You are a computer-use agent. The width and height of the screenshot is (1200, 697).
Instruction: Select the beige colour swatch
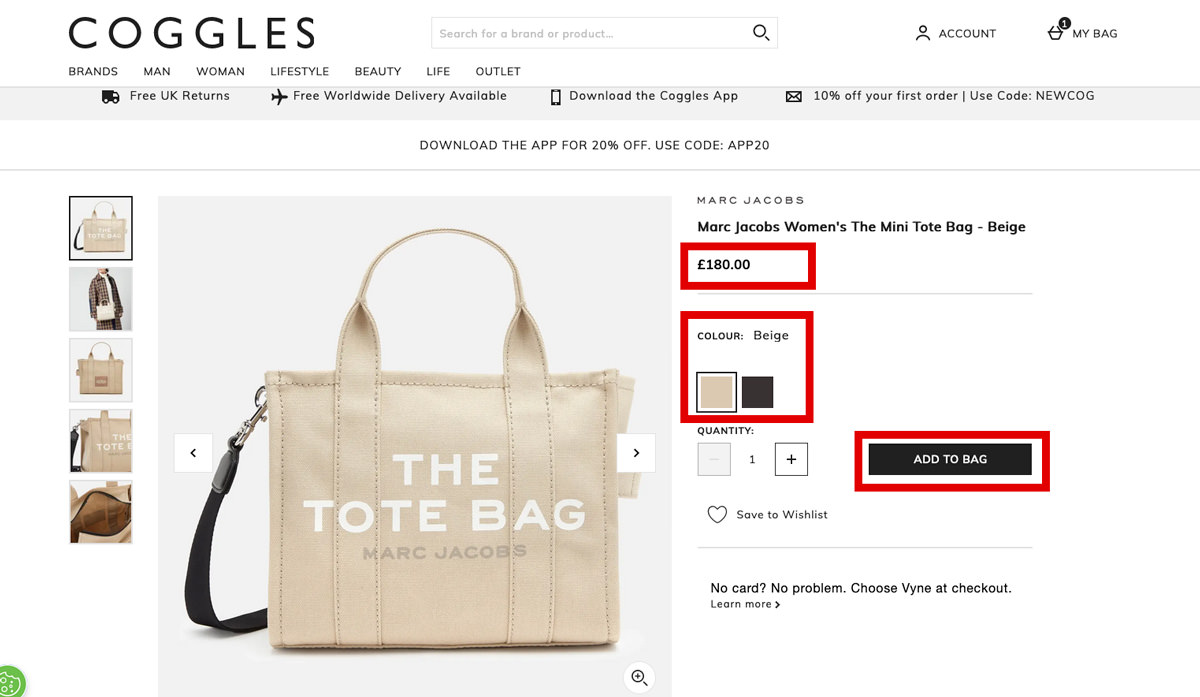[717, 392]
